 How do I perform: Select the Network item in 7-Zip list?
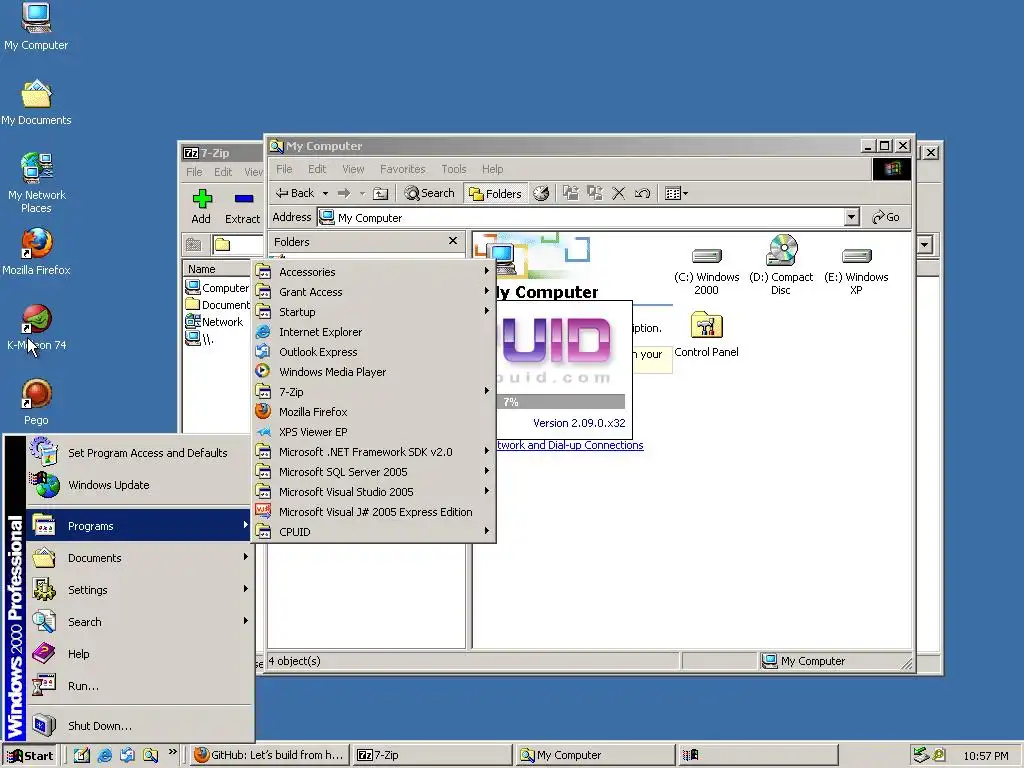click(215, 322)
